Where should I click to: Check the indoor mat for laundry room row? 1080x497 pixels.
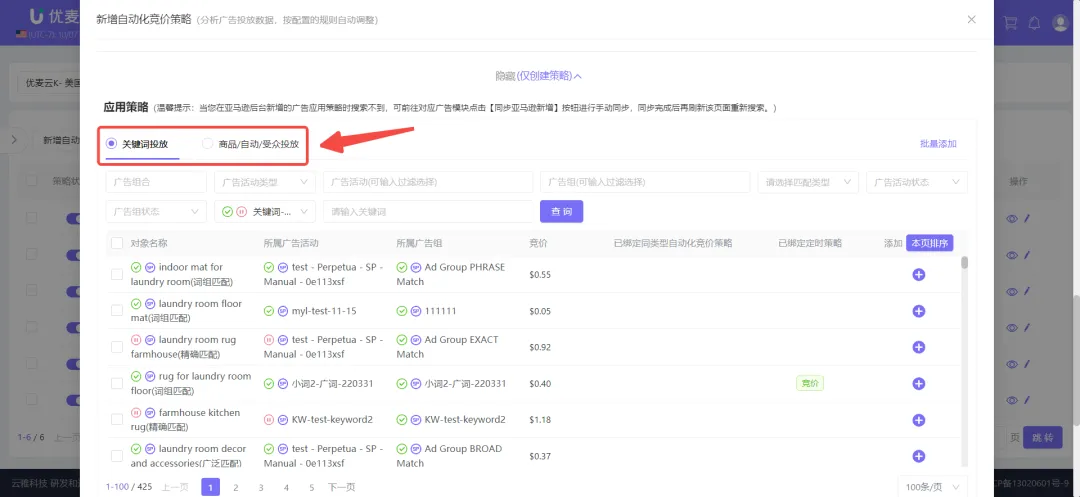point(117,275)
